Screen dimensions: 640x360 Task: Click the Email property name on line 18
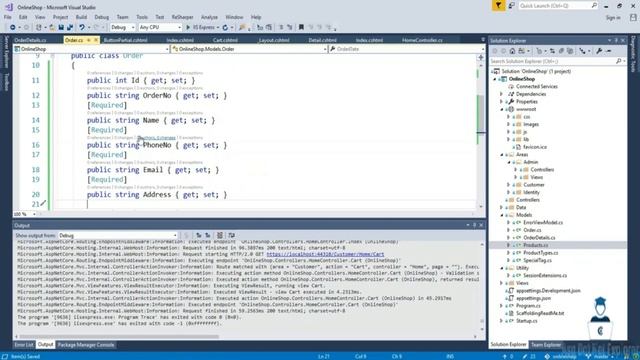pyautogui.click(x=153, y=170)
